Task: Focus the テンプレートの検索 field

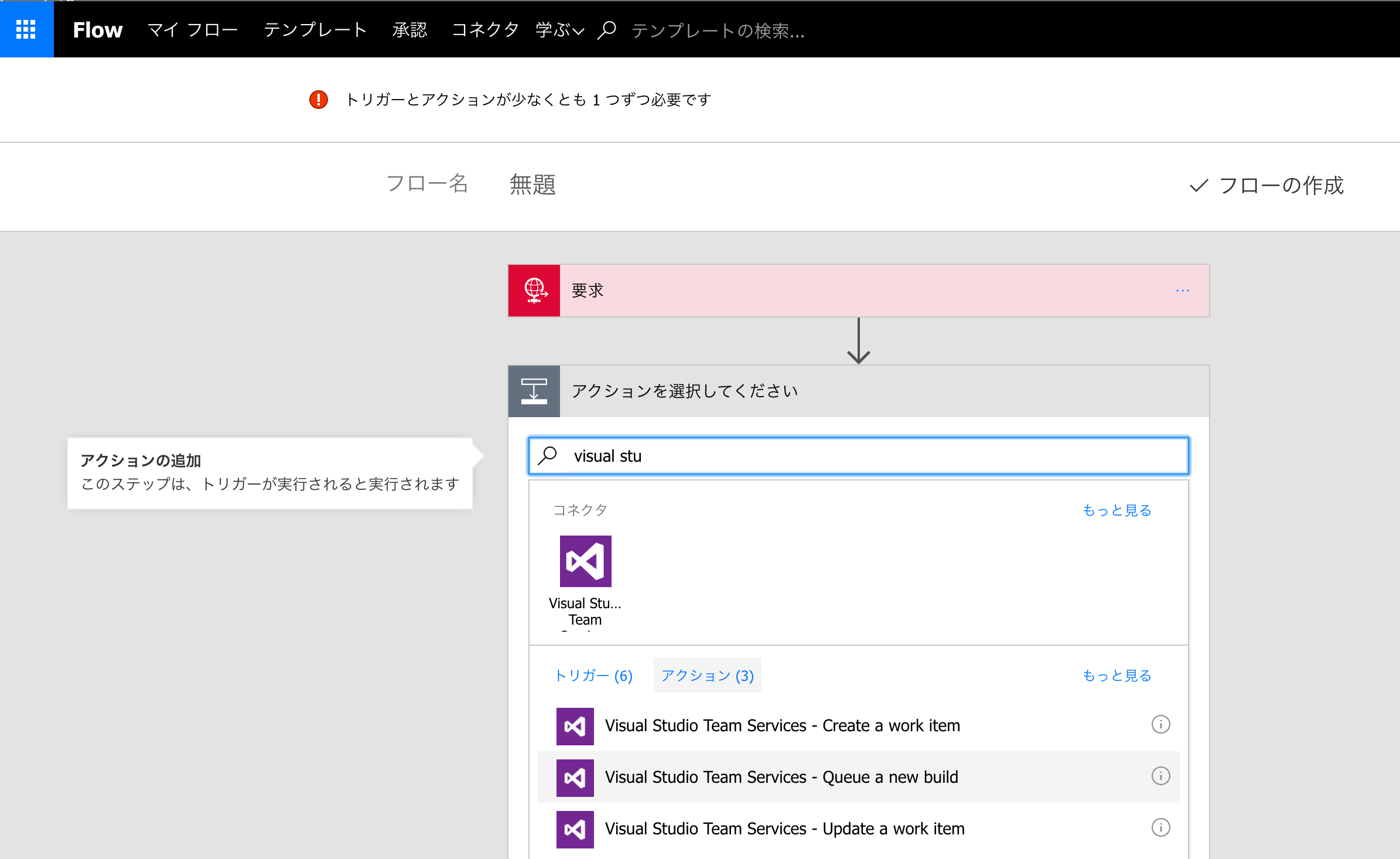Action: click(718, 30)
